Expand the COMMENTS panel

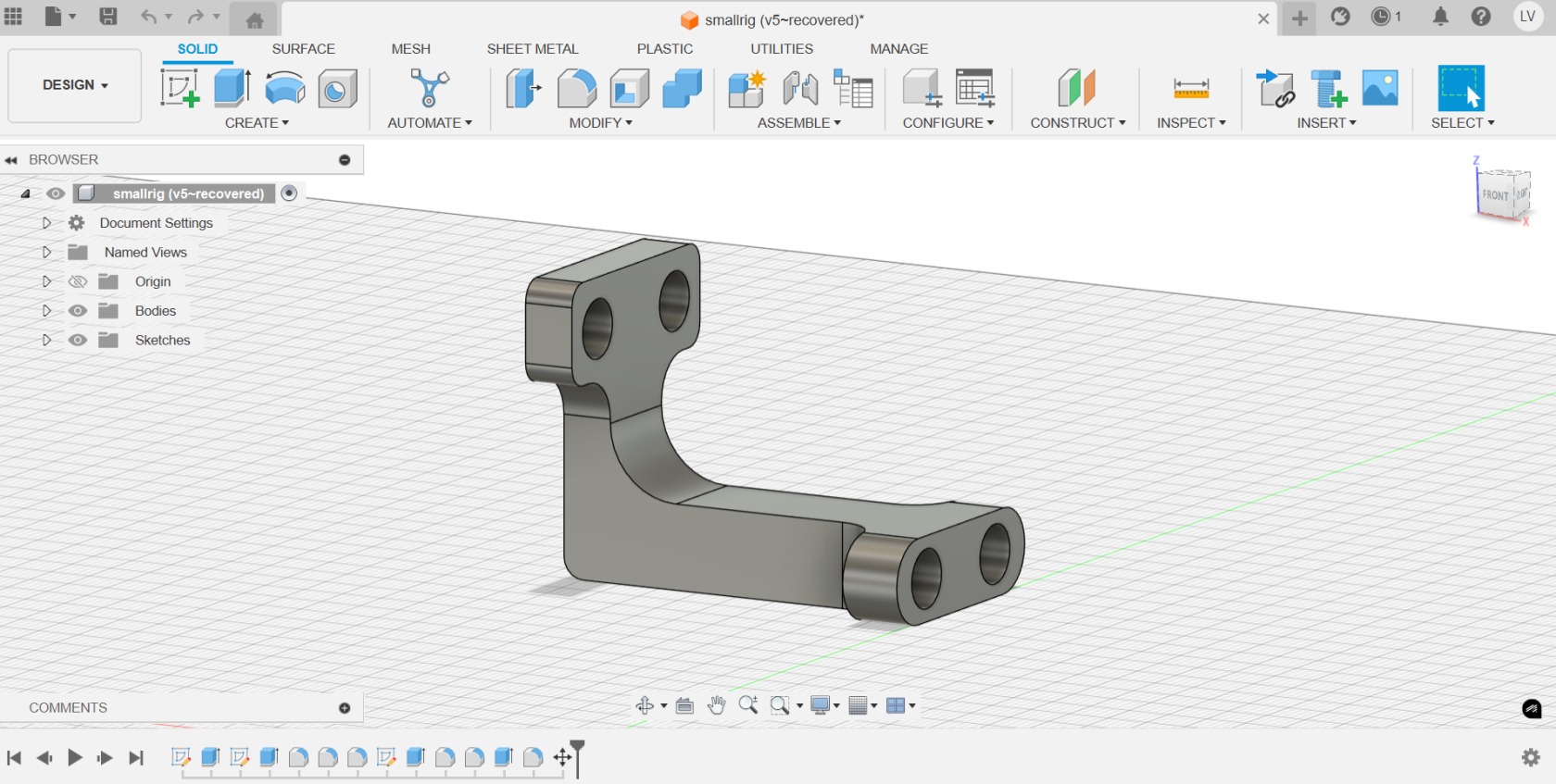pos(345,708)
